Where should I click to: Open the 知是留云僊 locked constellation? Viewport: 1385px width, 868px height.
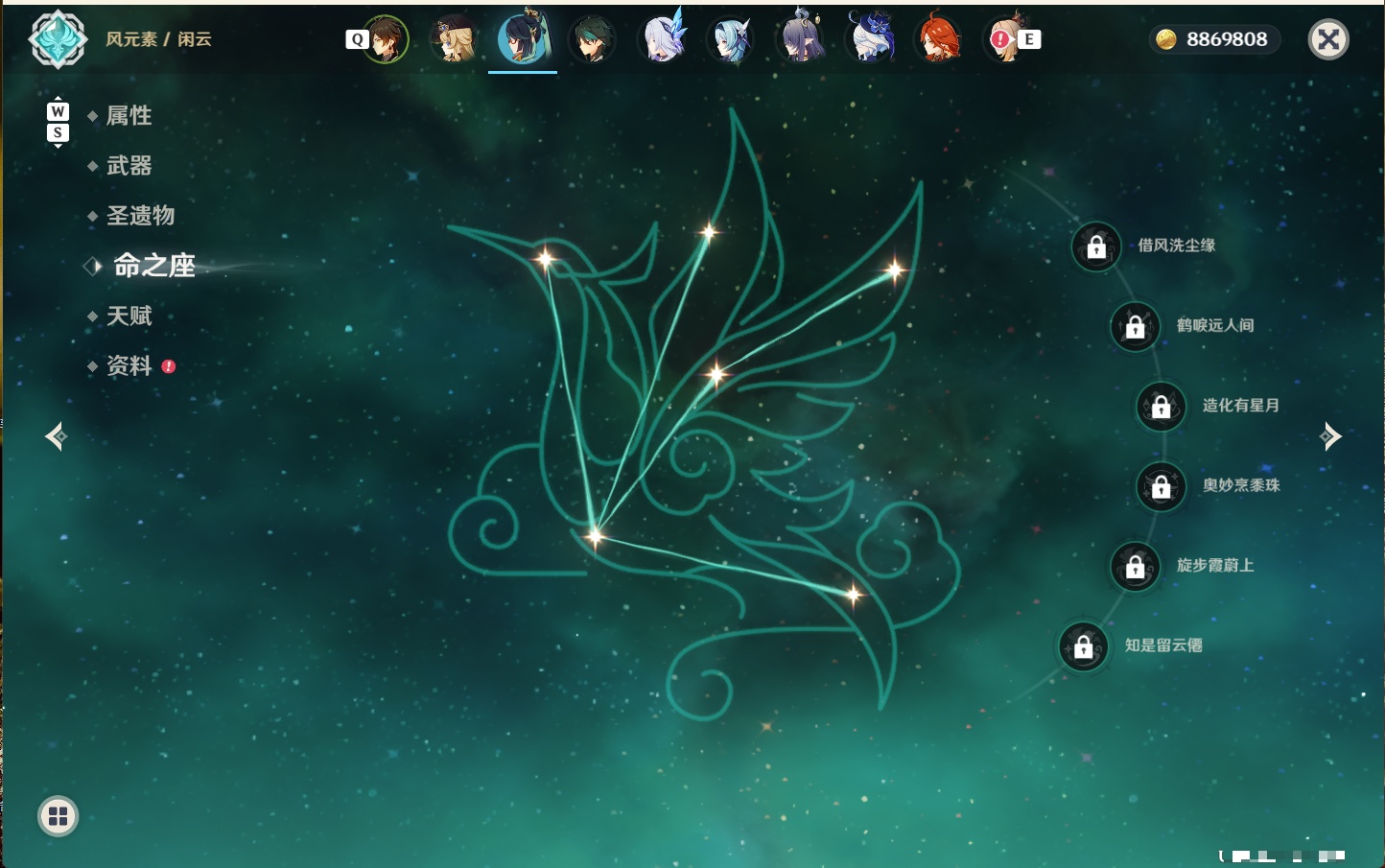1083,647
